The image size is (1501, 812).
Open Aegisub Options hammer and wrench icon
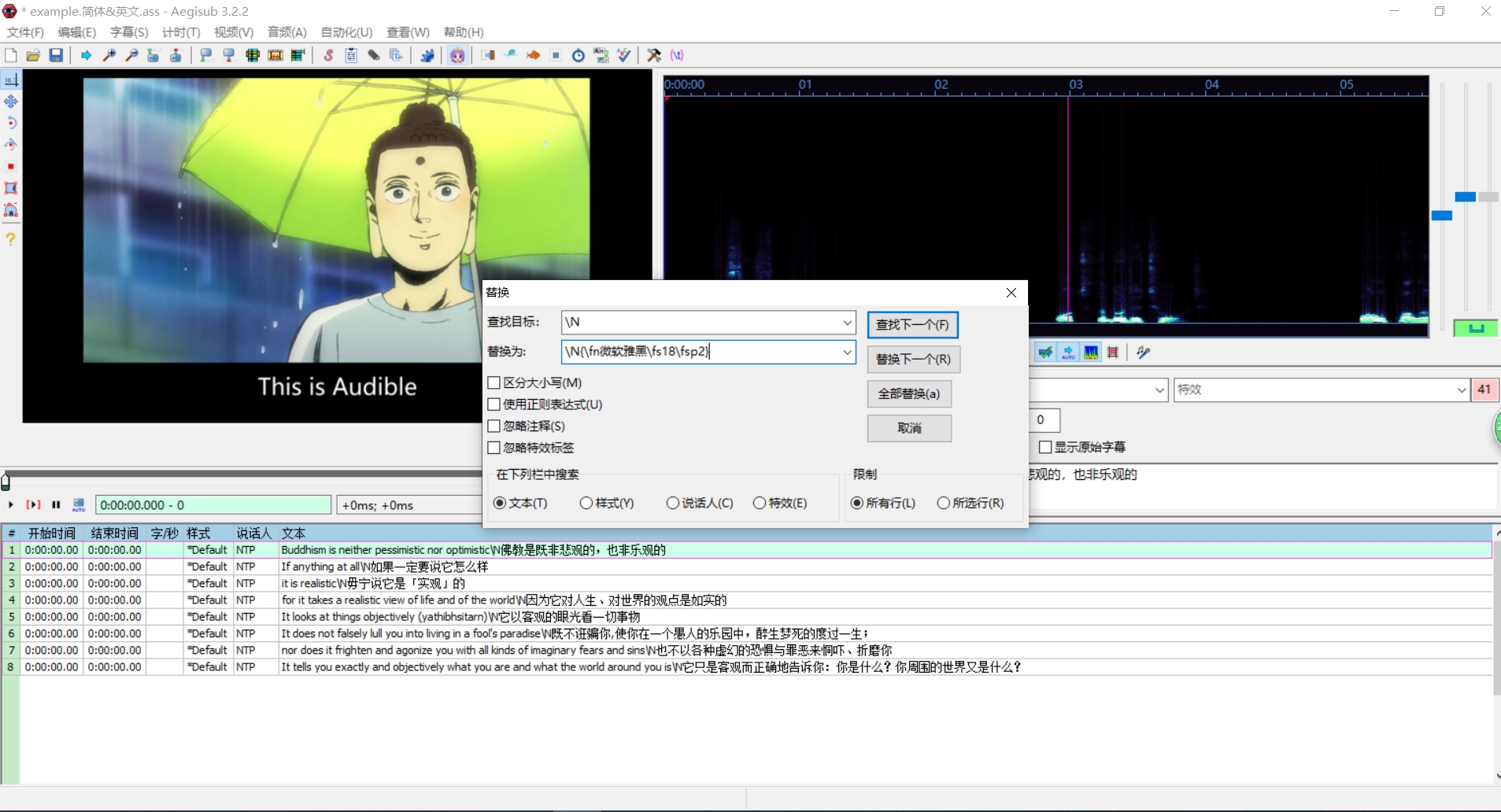654,55
